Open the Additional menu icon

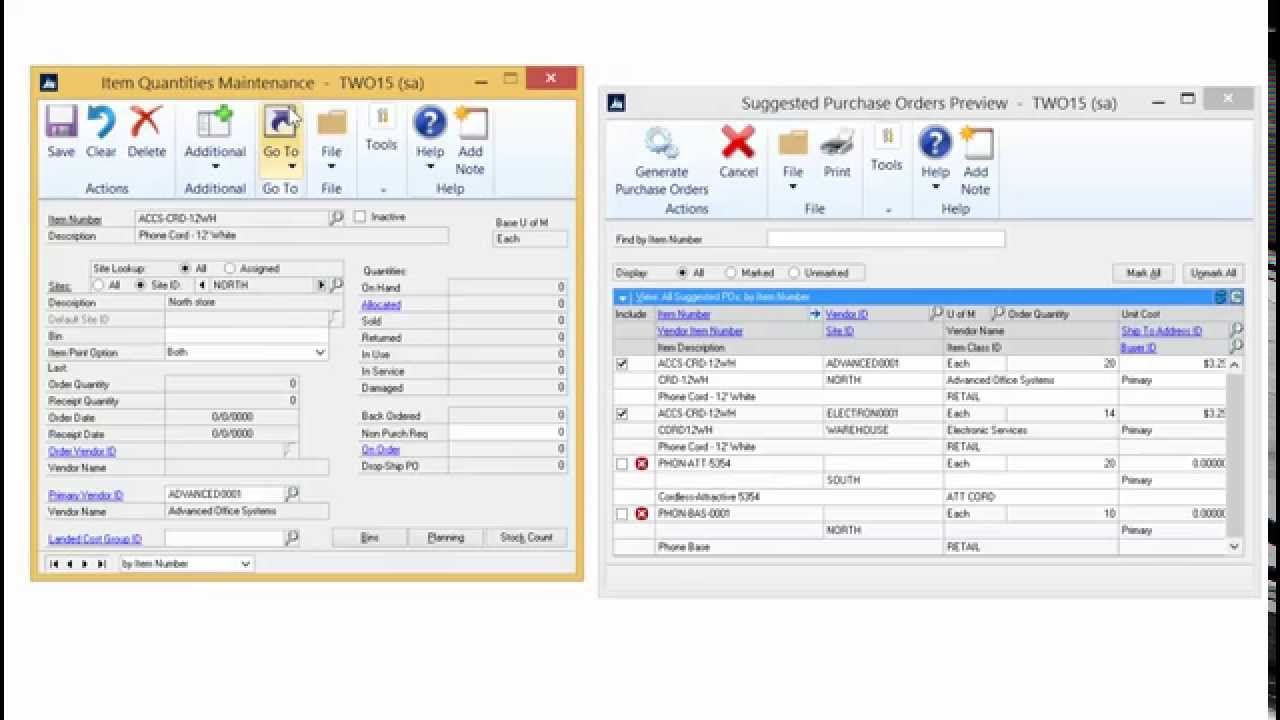coord(214,122)
